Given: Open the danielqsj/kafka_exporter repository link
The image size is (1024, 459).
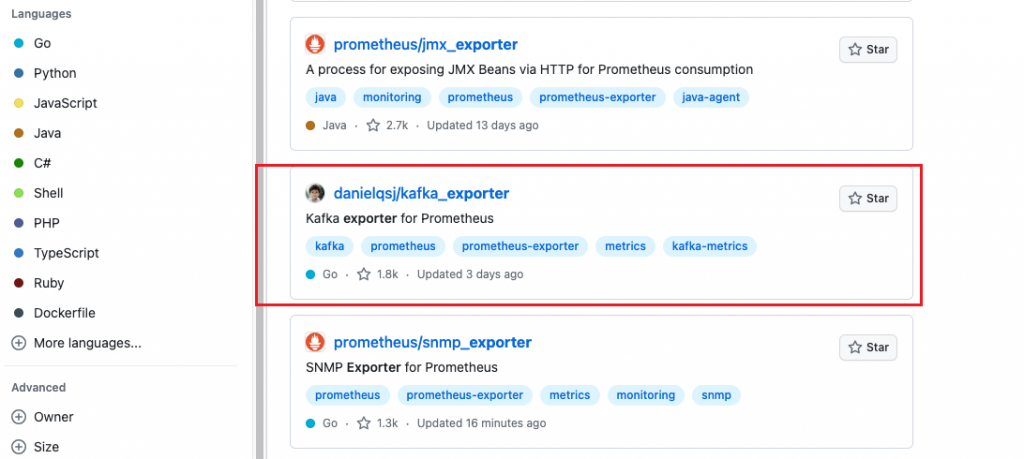Looking at the screenshot, I should pos(421,193).
